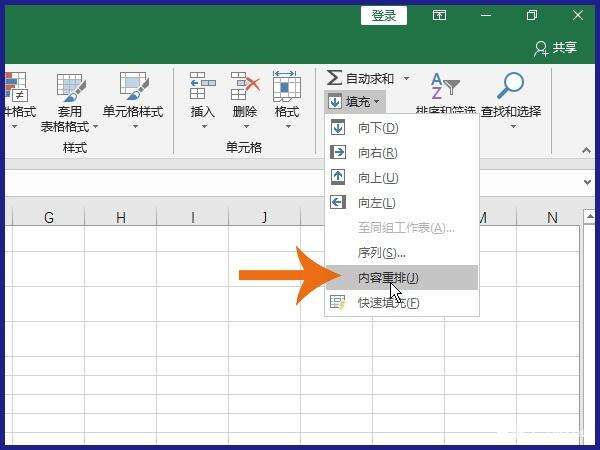Viewport: 600px width, 450px height.
Task: Click the vertical scrollbar up arrow
Action: point(590,217)
